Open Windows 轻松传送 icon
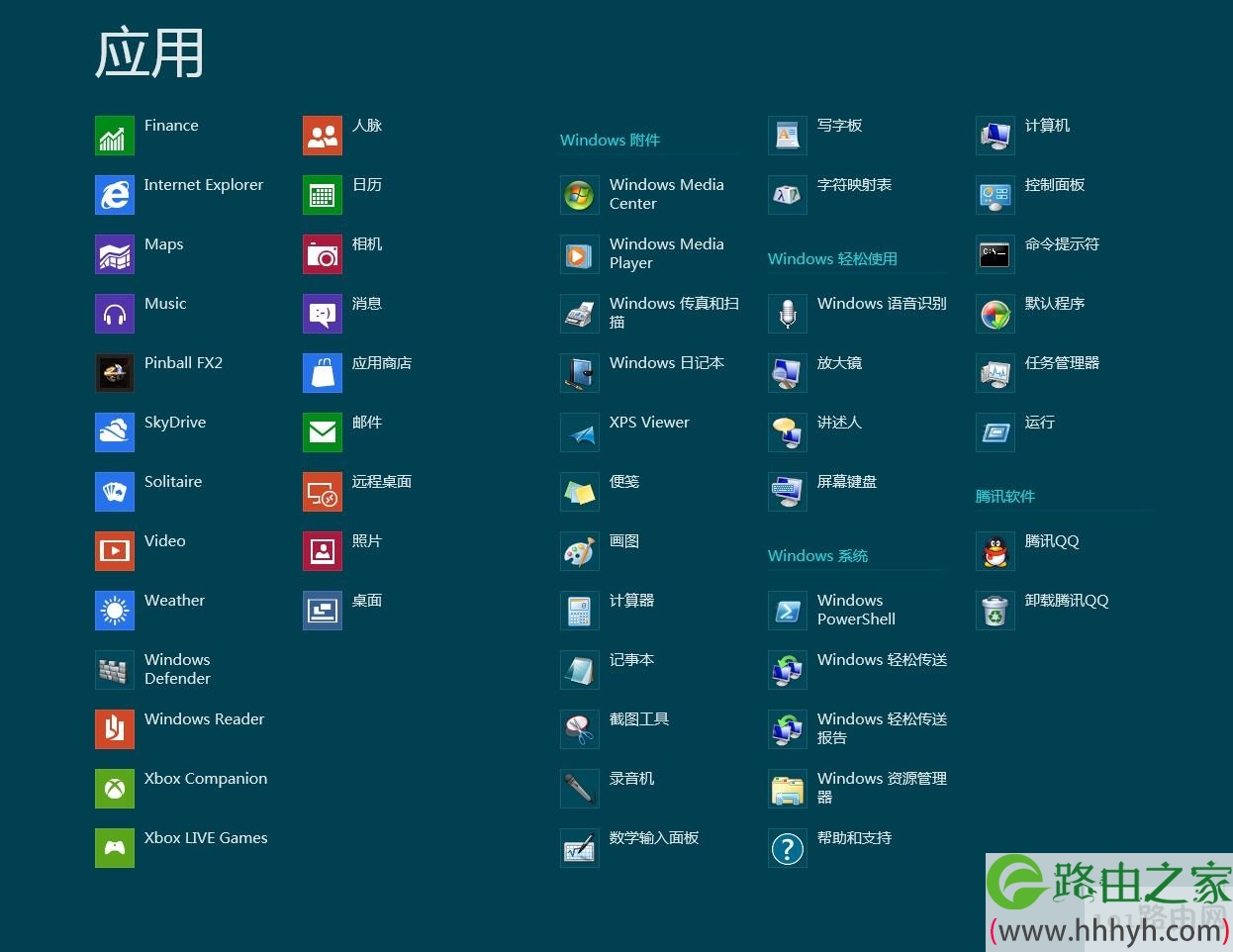Screen dimensions: 1233x952 [788, 670]
